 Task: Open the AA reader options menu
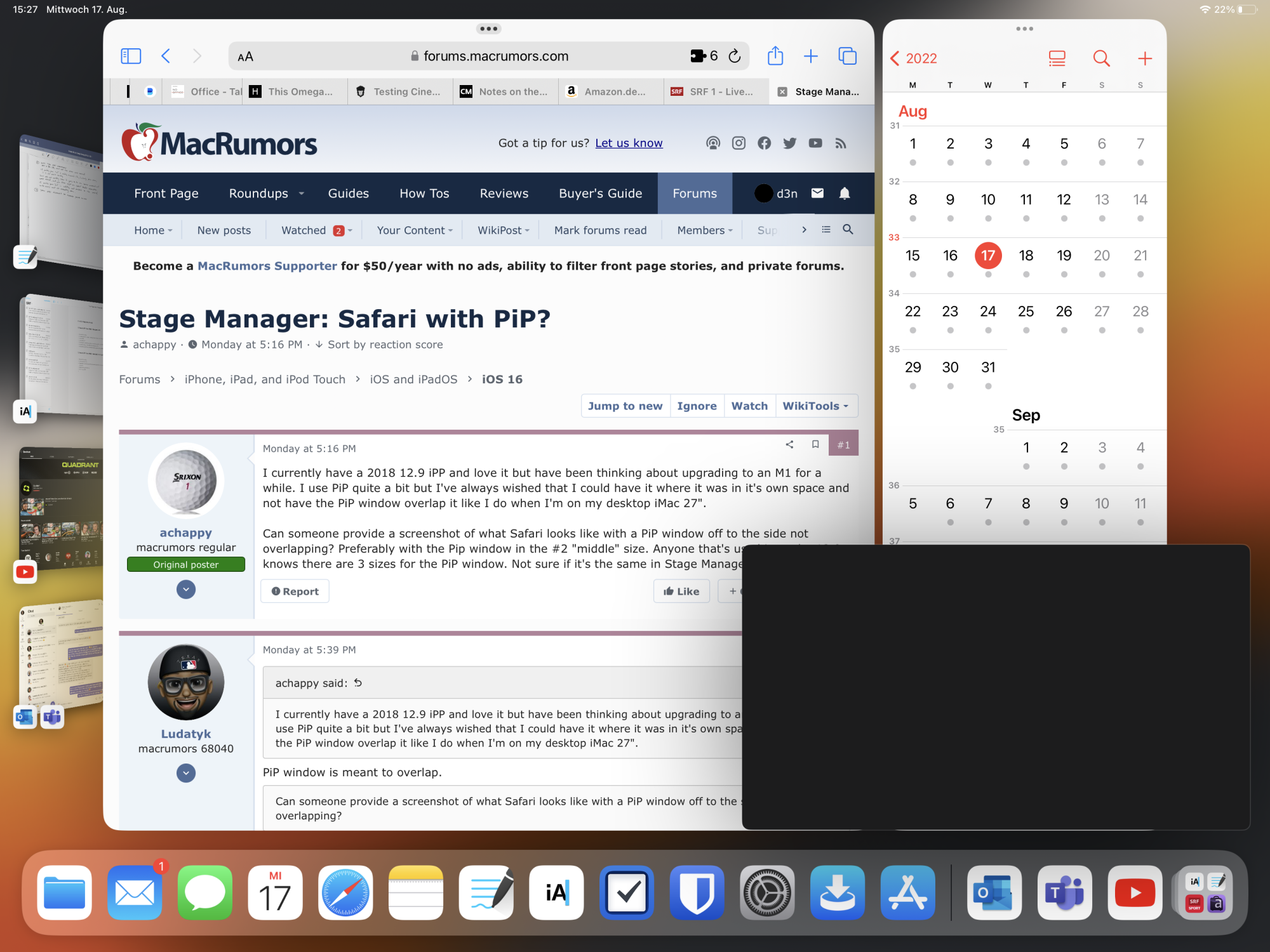(246, 57)
